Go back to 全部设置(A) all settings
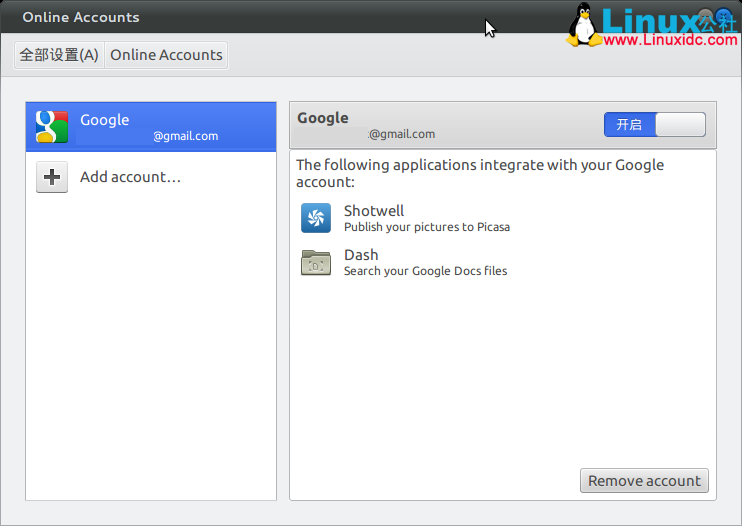 pyautogui.click(x=59, y=55)
